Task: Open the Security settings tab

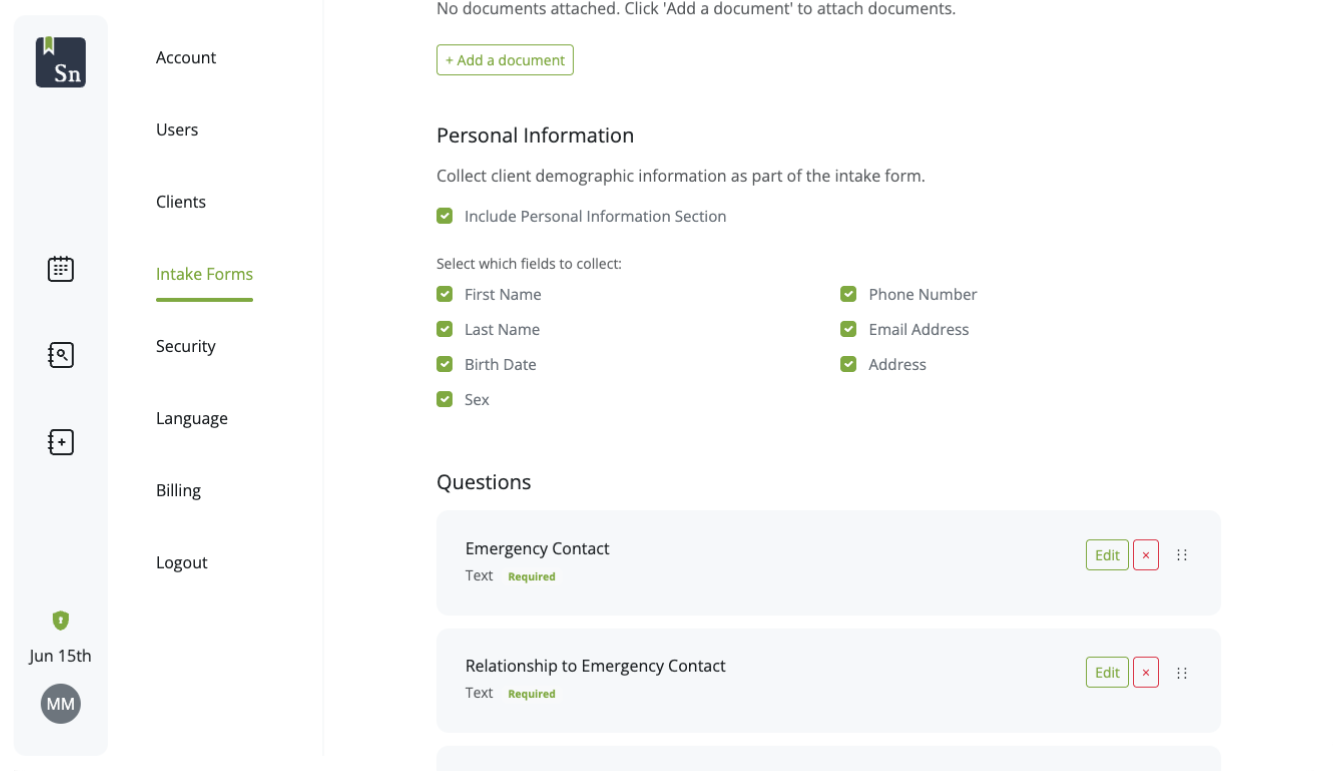Action: pos(186,346)
